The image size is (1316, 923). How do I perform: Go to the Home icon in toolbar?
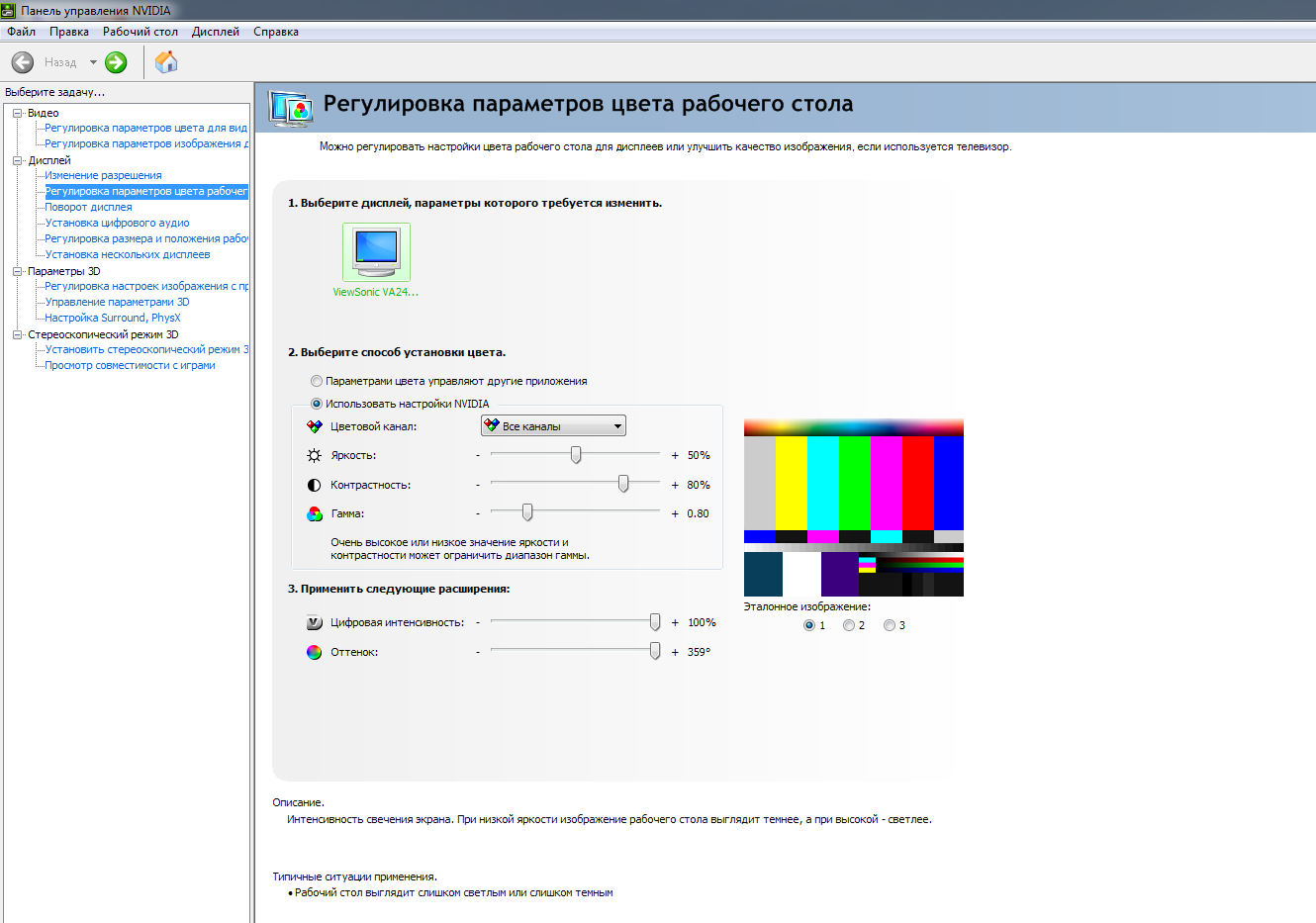click(x=166, y=62)
